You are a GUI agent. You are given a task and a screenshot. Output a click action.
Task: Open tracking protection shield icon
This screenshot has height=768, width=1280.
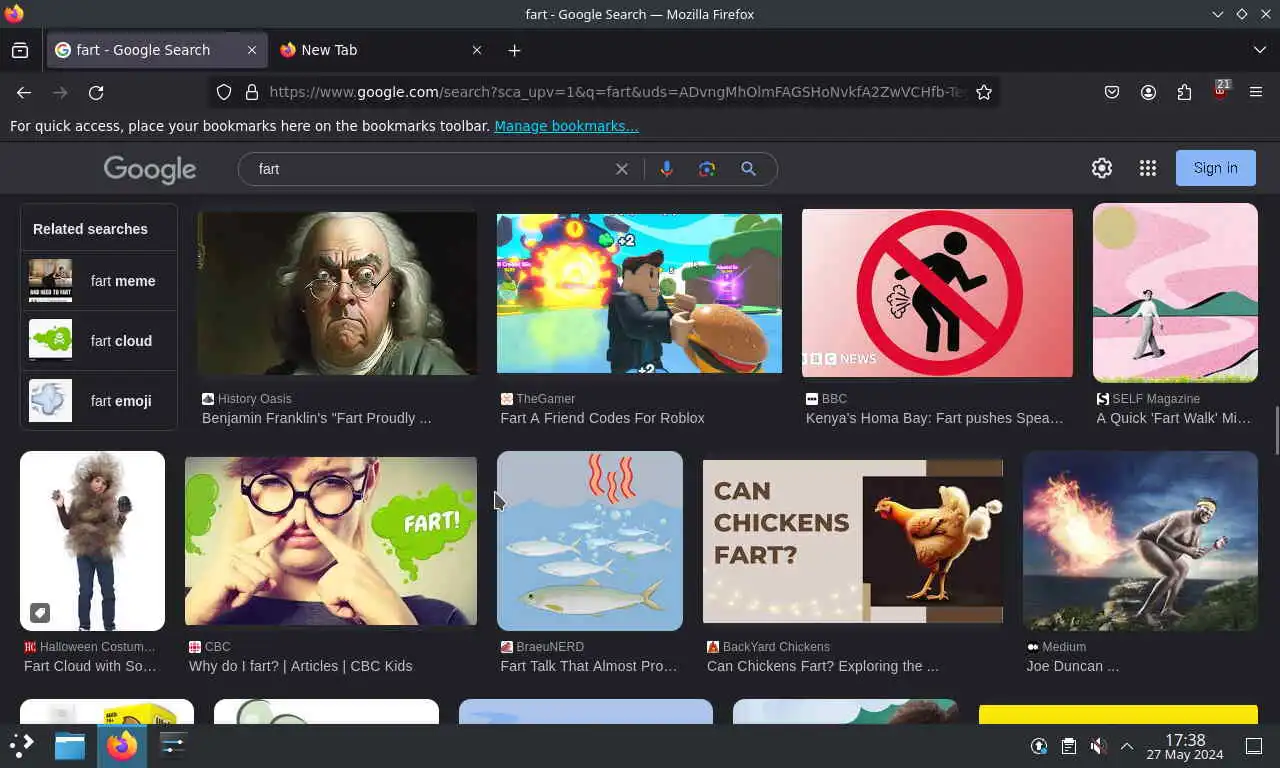click(x=224, y=92)
